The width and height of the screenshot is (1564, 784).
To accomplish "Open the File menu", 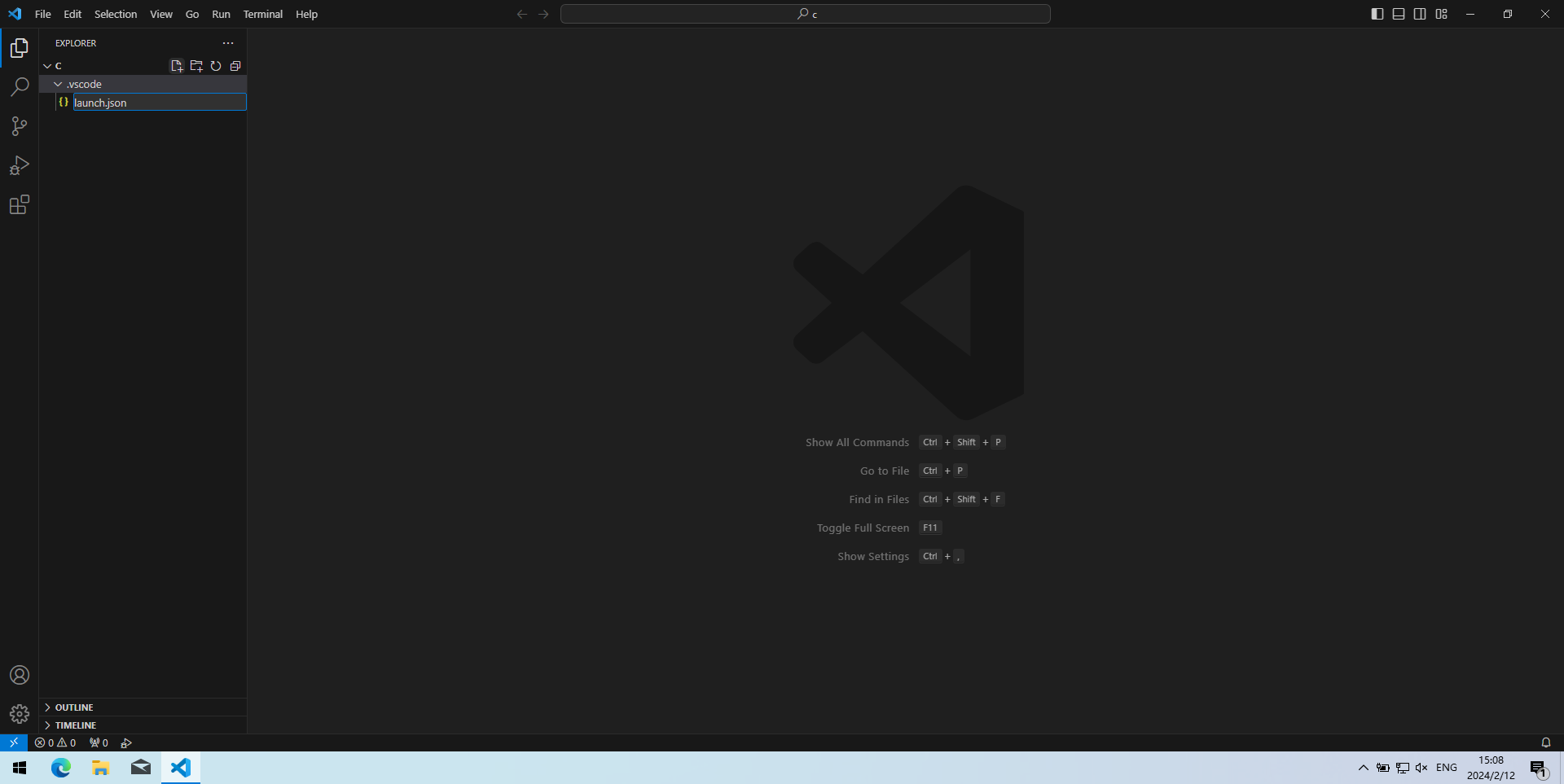I will 43,14.
